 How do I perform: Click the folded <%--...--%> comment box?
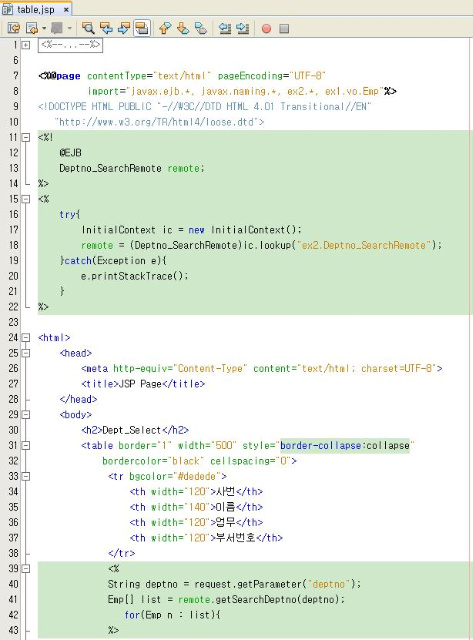70,45
